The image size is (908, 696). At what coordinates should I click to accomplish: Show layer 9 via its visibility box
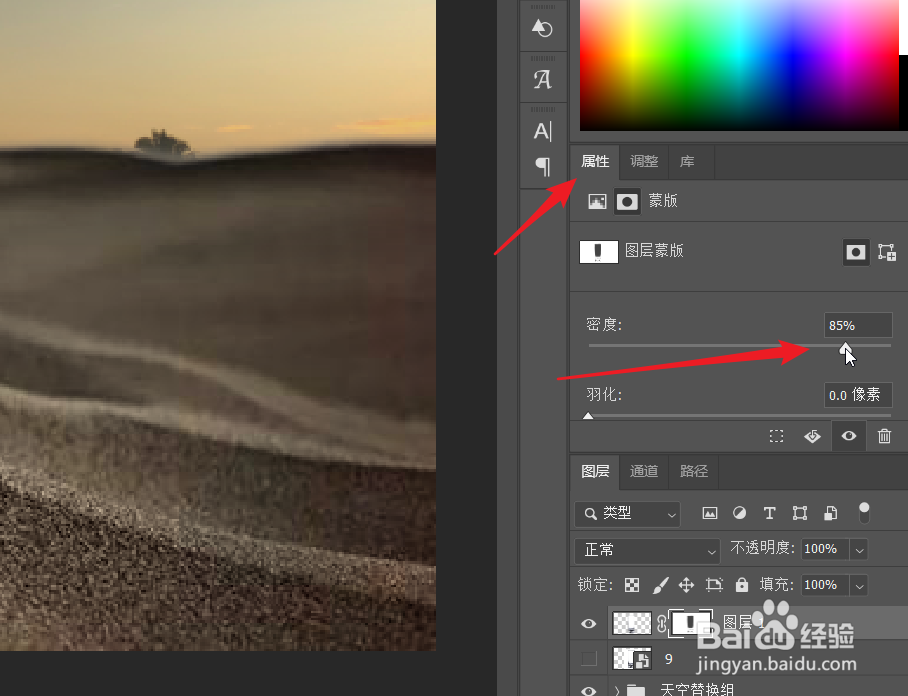[x=589, y=659]
